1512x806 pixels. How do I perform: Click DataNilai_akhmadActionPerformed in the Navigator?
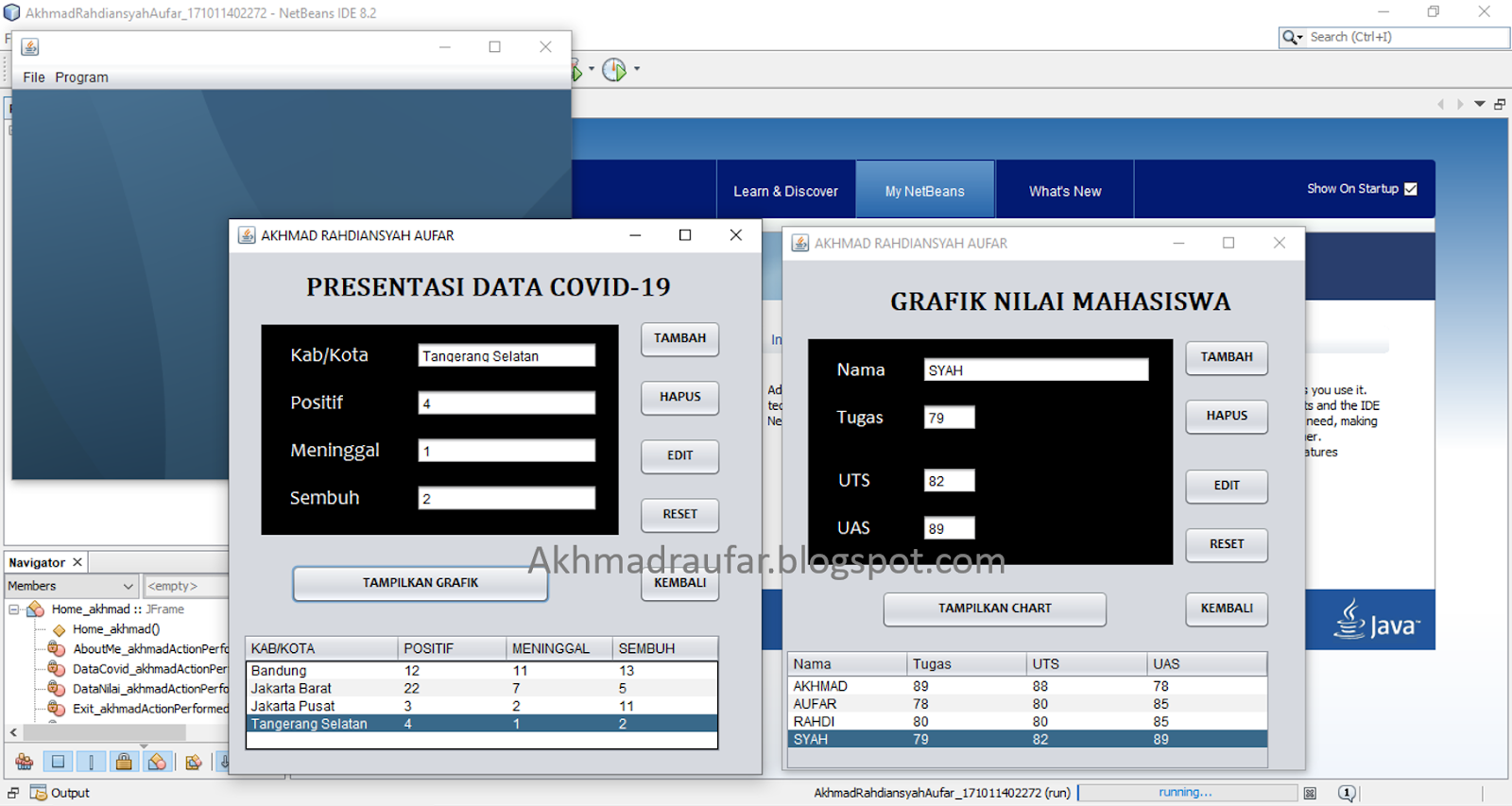click(150, 689)
